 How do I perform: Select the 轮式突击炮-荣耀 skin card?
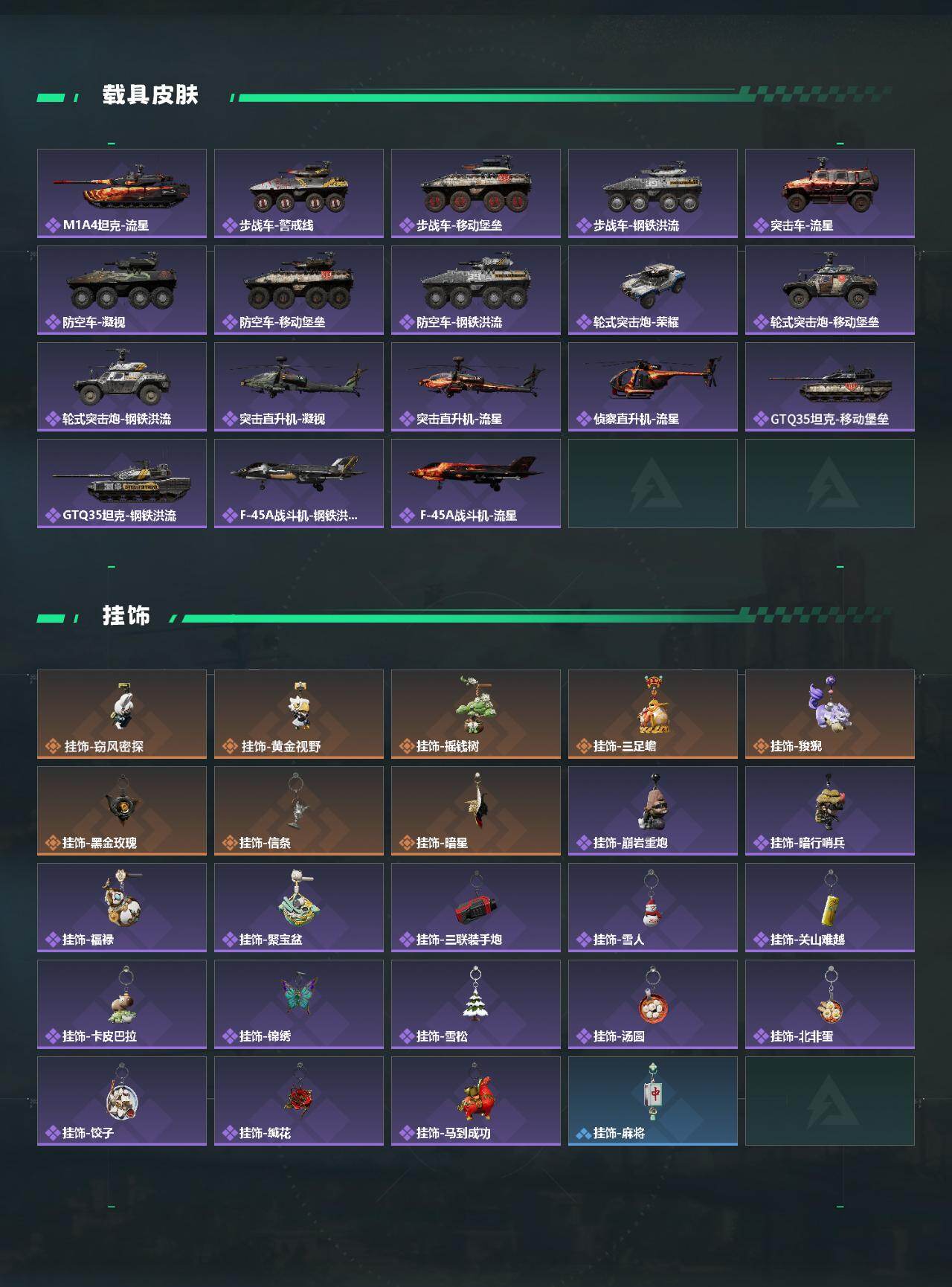(x=653, y=290)
